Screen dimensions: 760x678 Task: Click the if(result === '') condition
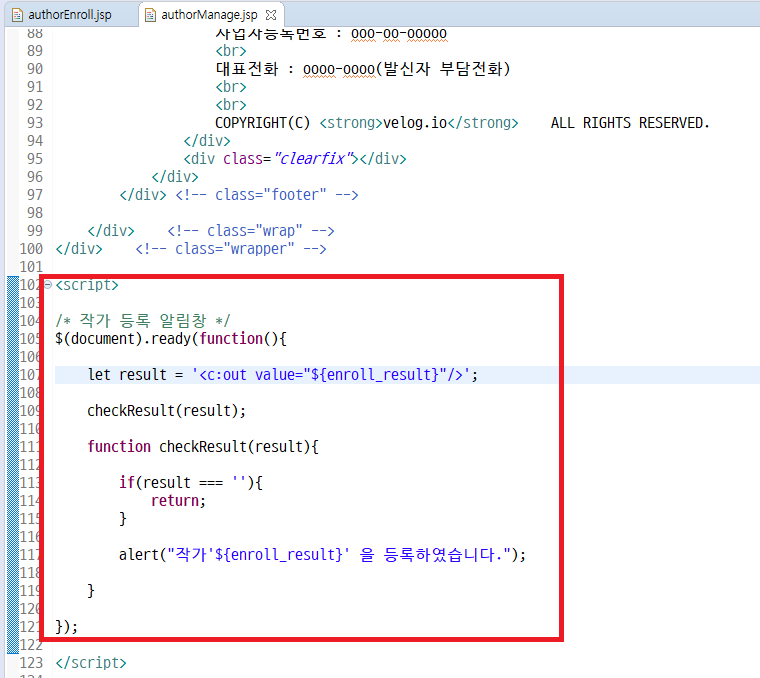[x=191, y=483]
